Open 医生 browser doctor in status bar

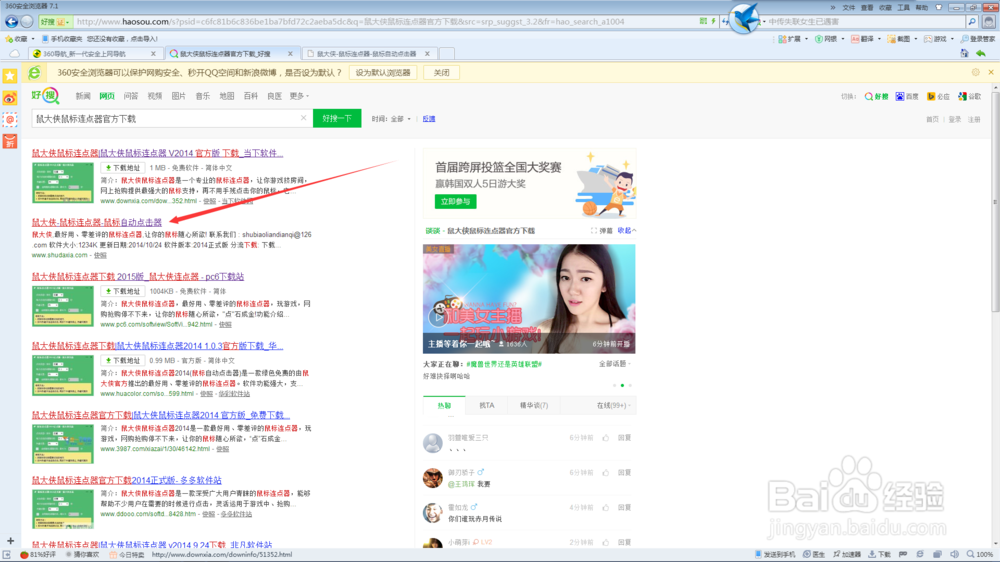pyautogui.click(x=814, y=554)
